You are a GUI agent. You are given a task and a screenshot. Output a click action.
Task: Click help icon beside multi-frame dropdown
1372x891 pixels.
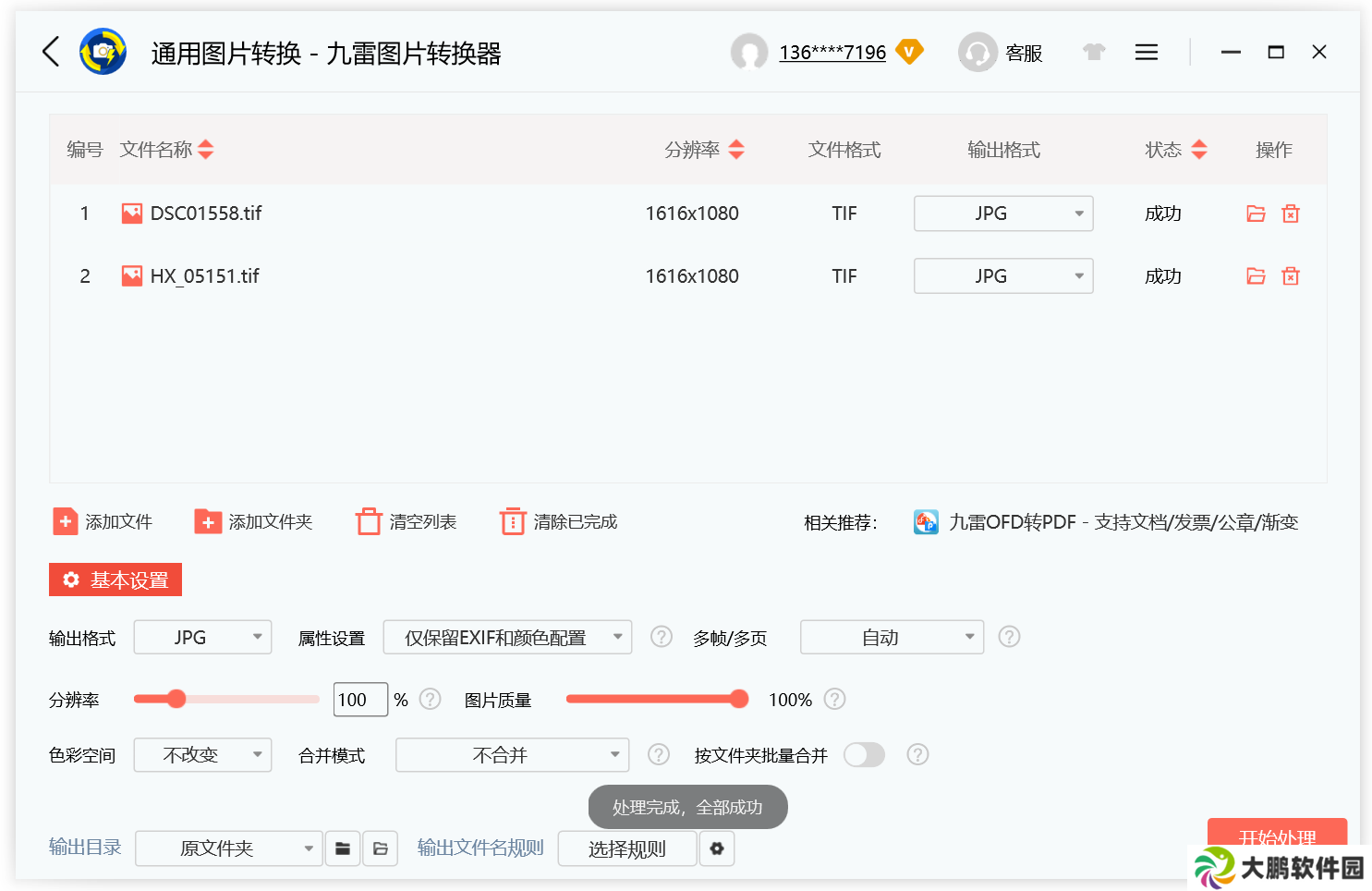pos(1009,637)
